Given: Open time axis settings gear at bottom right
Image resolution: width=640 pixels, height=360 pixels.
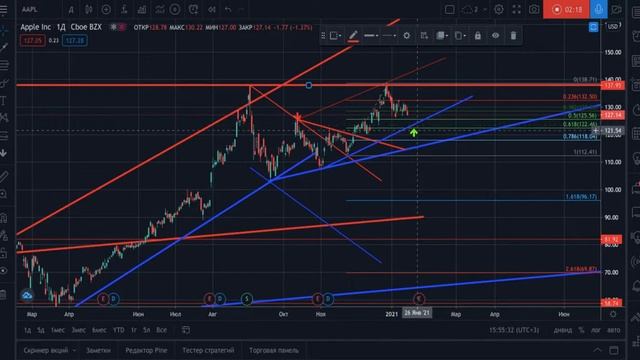Looking at the screenshot, I should (x=613, y=314).
